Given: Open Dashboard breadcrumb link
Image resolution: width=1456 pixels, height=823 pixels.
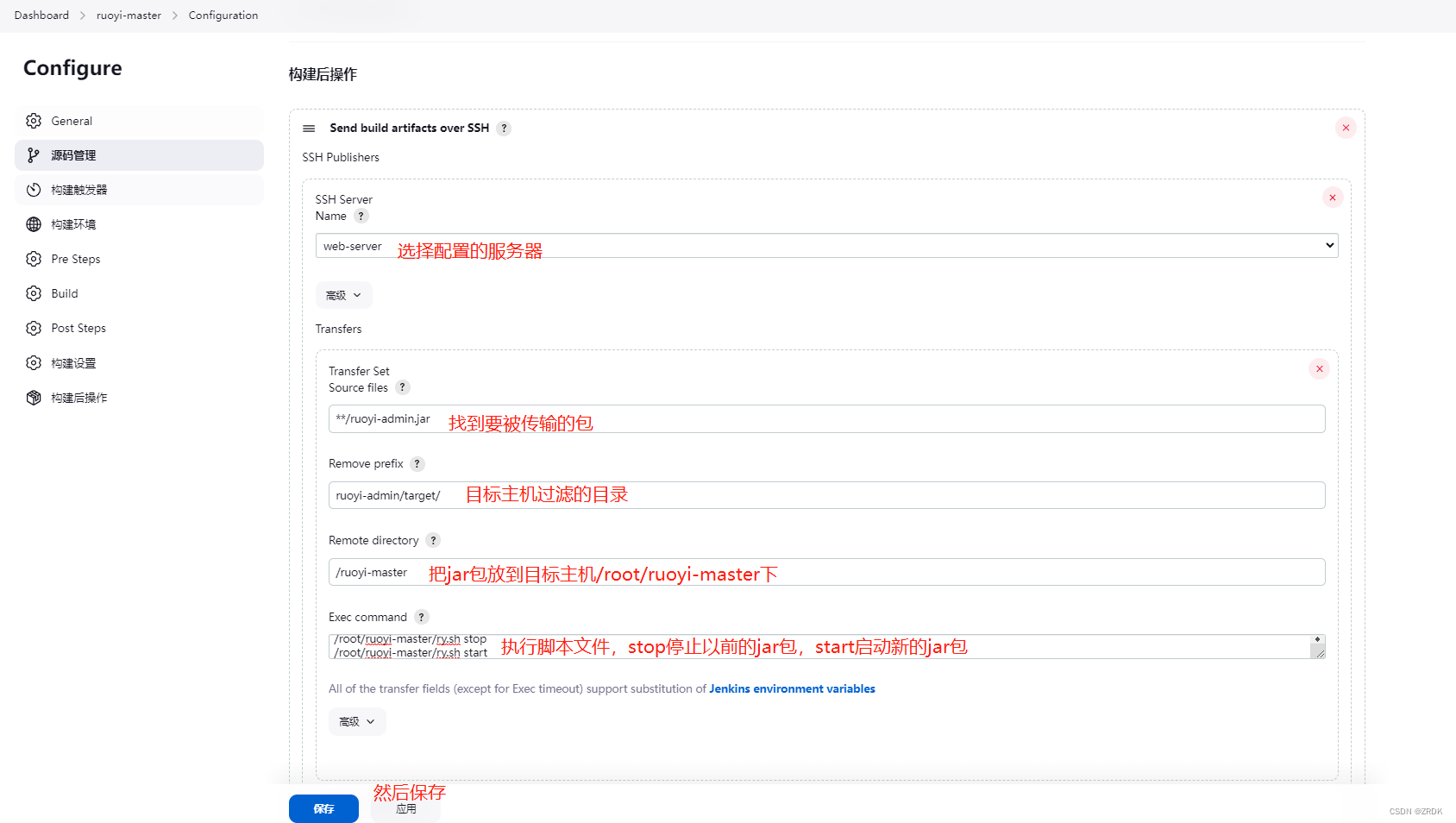Looking at the screenshot, I should [41, 16].
